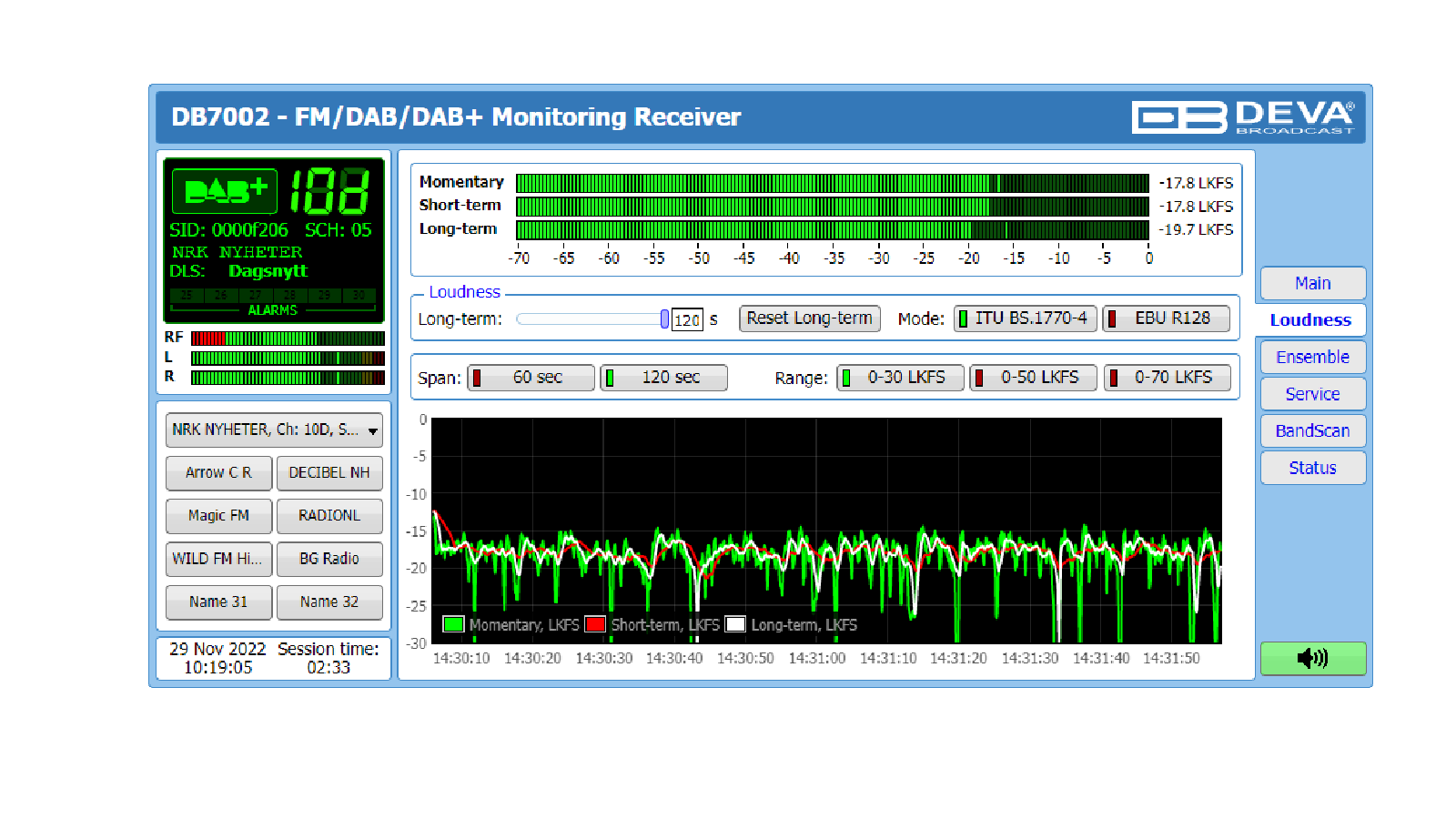Image resolution: width=1456 pixels, height=819 pixels.
Task: Click the Long-term loudness meter bar
Action: 833,229
